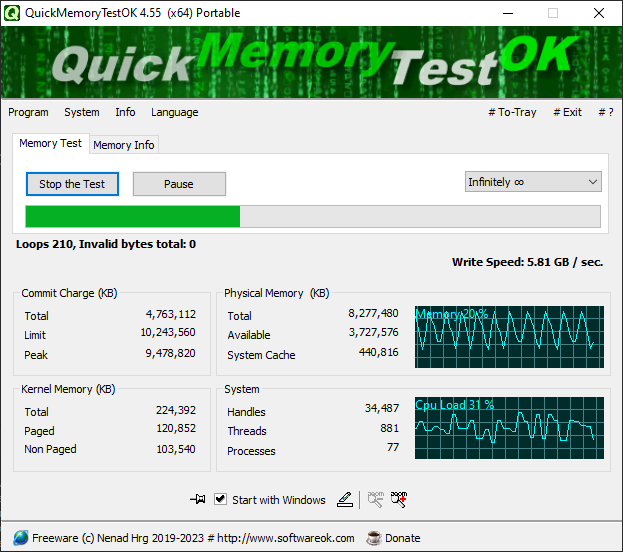Click the # Exit menu item
The image size is (623, 552).
click(567, 112)
